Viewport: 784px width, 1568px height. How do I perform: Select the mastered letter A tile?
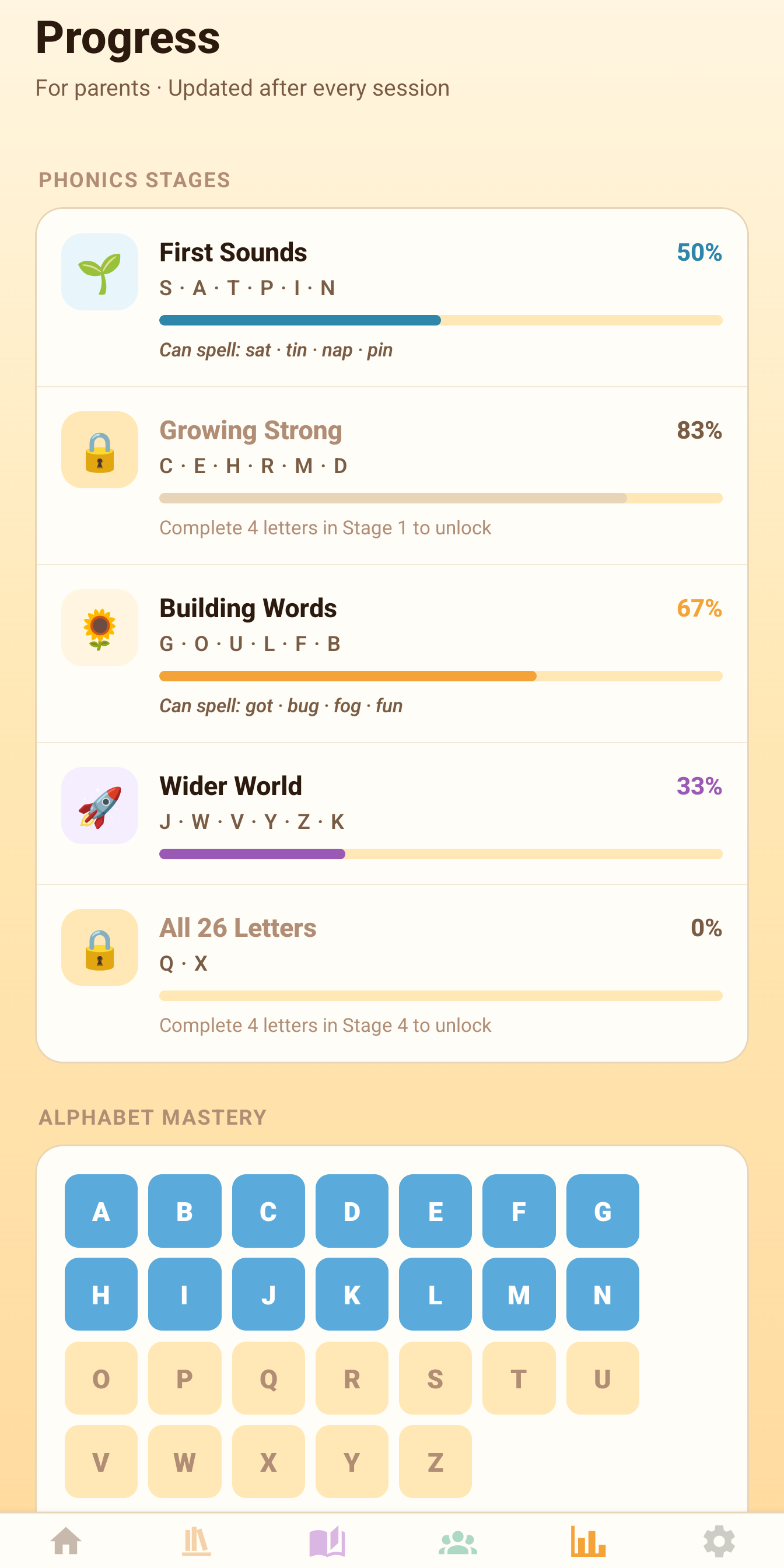pos(101,1210)
